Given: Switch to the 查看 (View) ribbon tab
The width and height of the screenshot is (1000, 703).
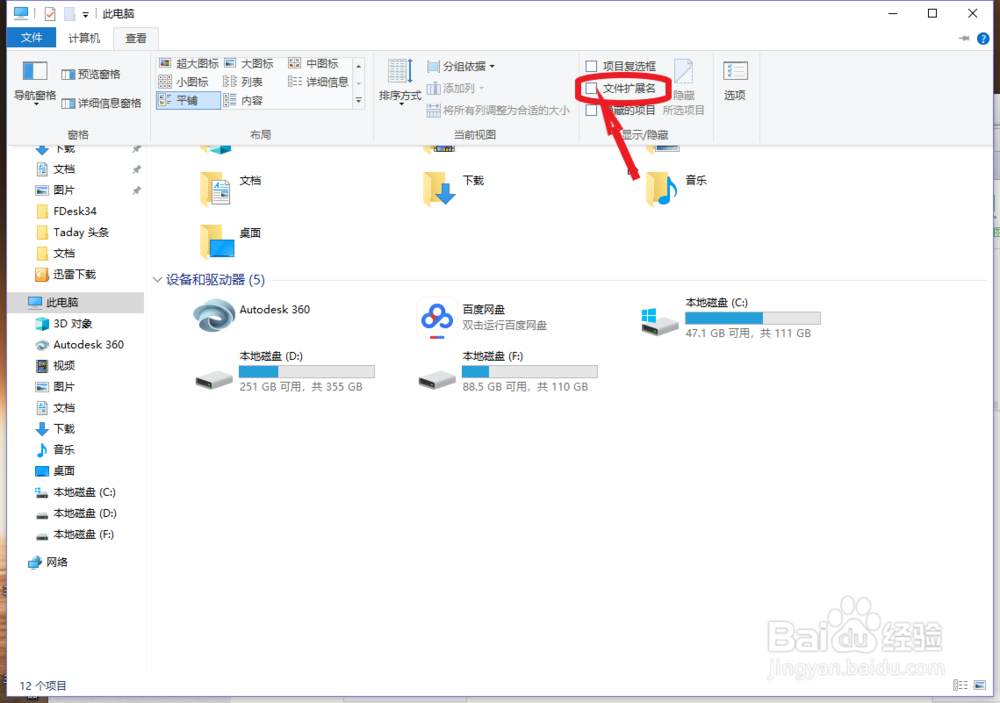Looking at the screenshot, I should (136, 37).
